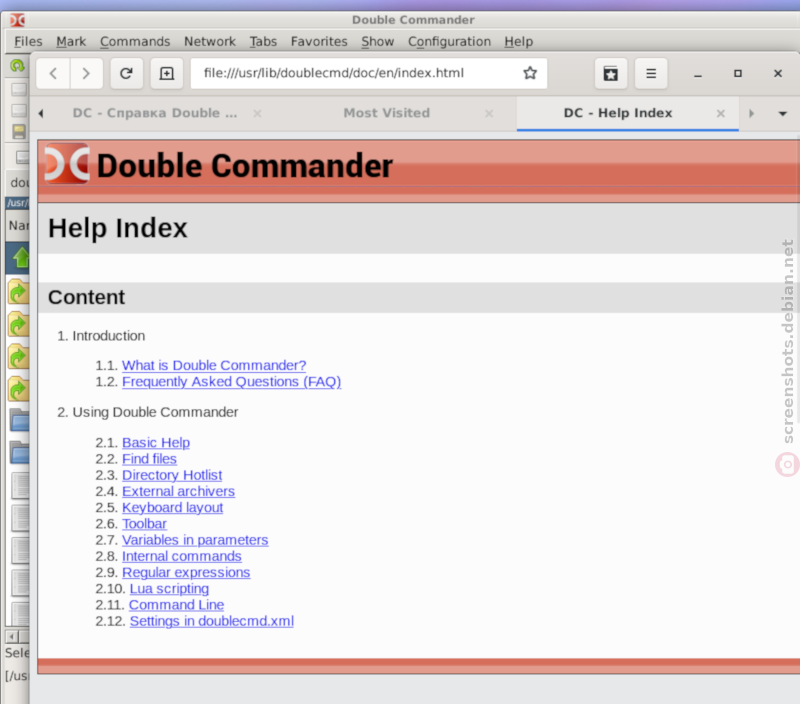Maximize the help browser window
This screenshot has width=800, height=704.
tap(738, 73)
